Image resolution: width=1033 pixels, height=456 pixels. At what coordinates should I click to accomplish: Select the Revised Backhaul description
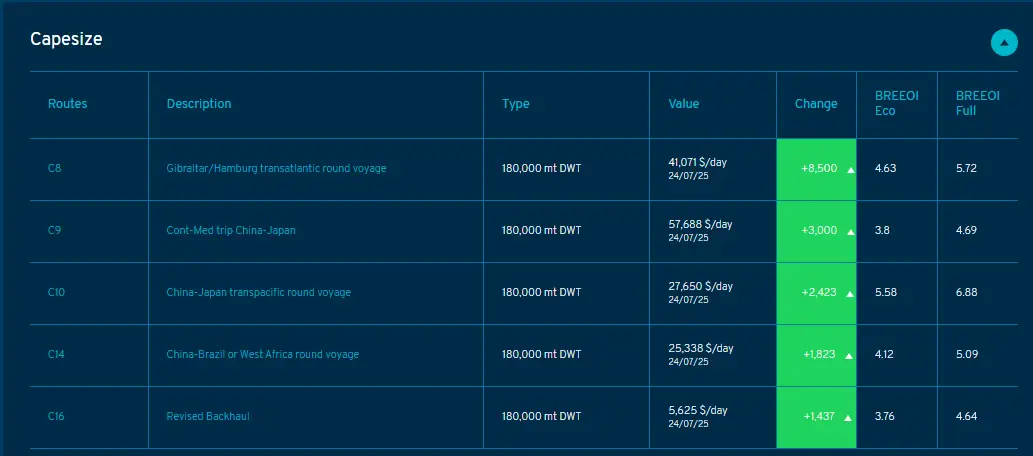[x=208, y=416]
